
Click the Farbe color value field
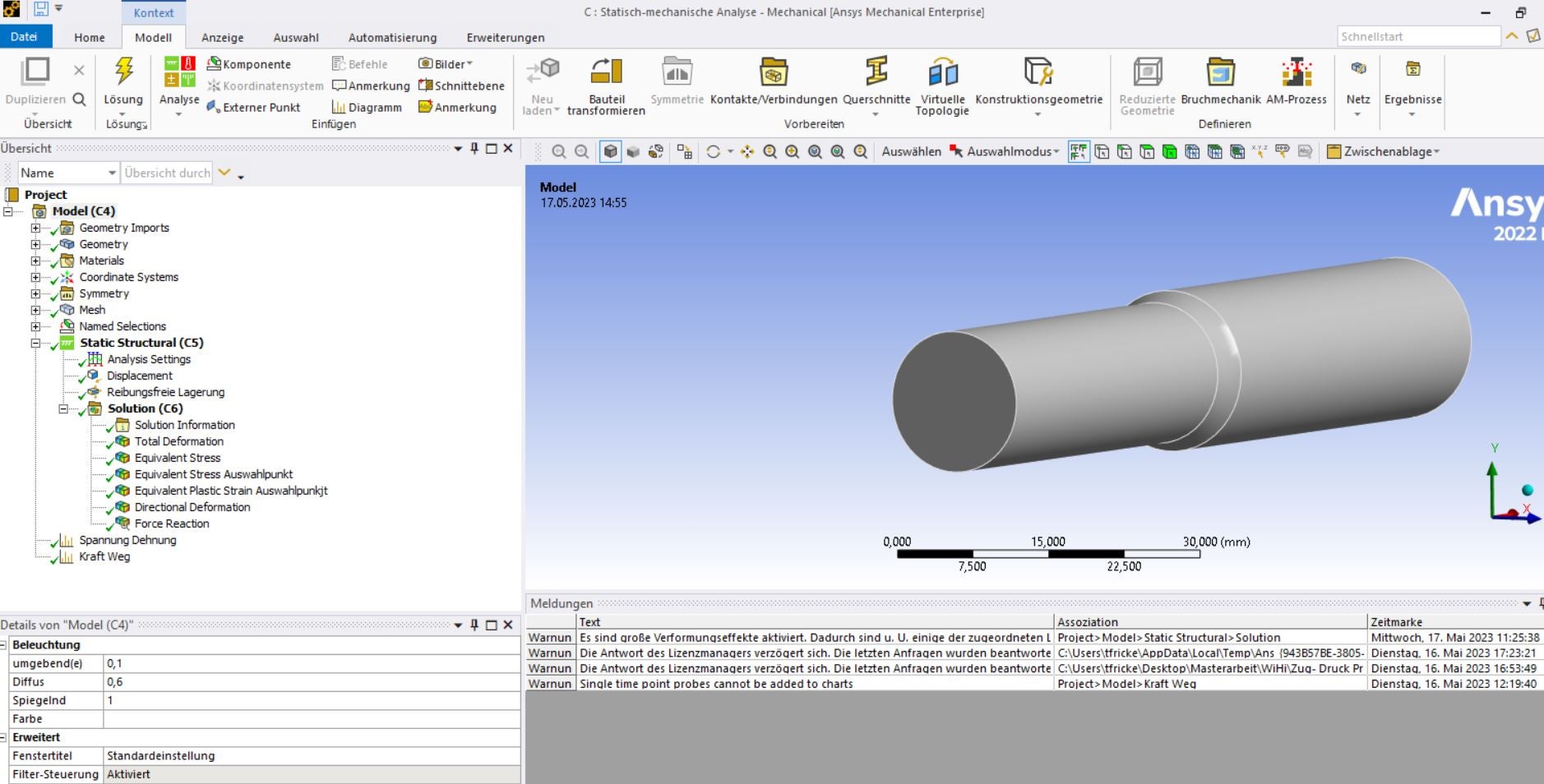tap(312, 719)
